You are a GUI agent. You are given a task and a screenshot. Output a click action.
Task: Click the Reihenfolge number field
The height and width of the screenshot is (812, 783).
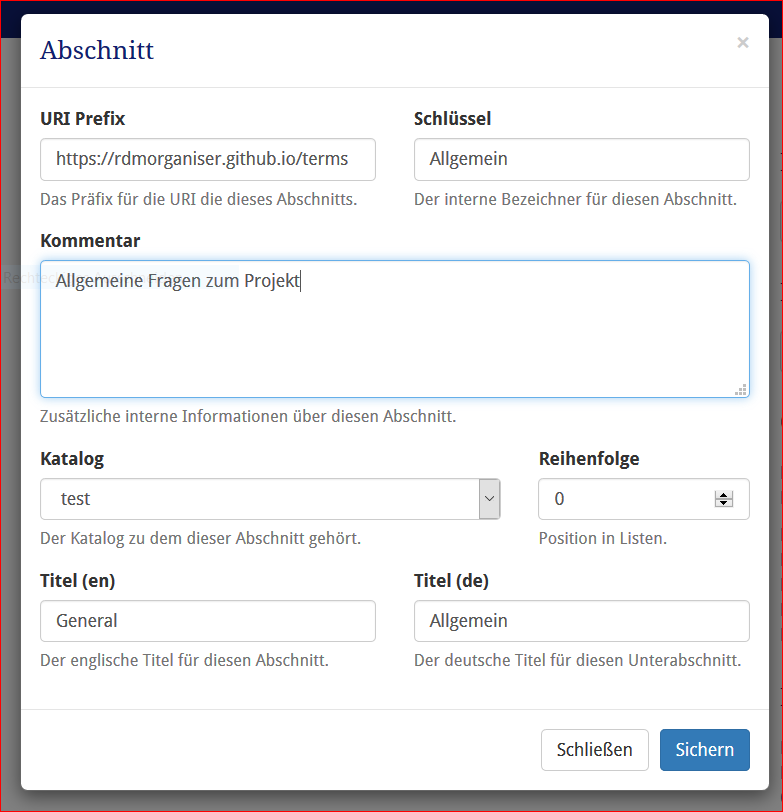pos(644,499)
